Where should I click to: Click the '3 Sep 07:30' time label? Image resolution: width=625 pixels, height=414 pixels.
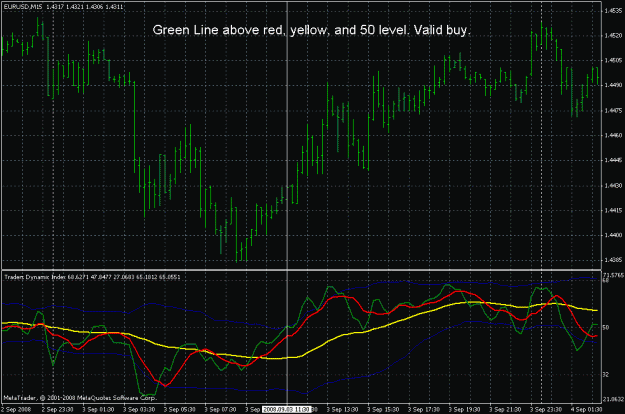coord(220,410)
